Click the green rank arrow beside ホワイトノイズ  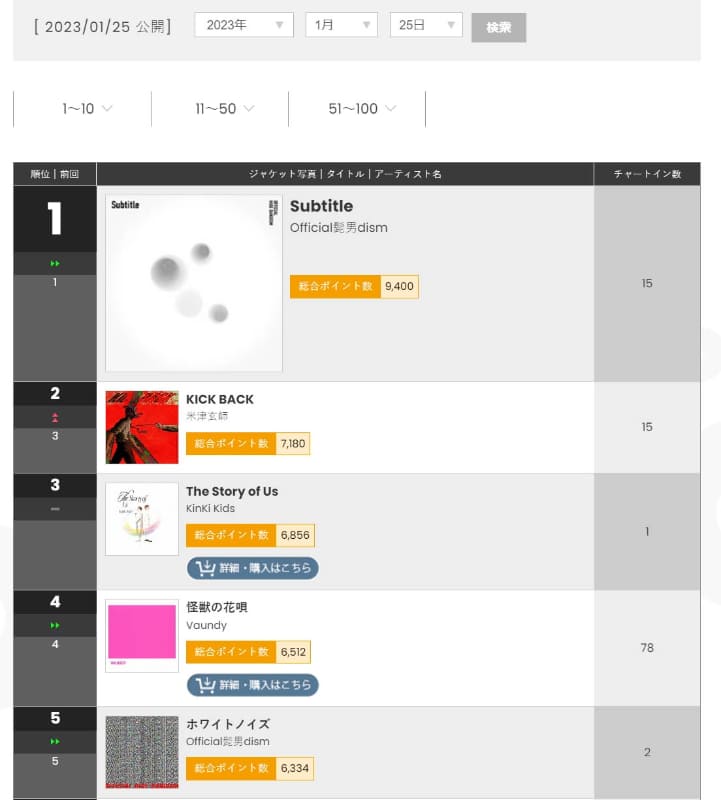click(x=54, y=741)
